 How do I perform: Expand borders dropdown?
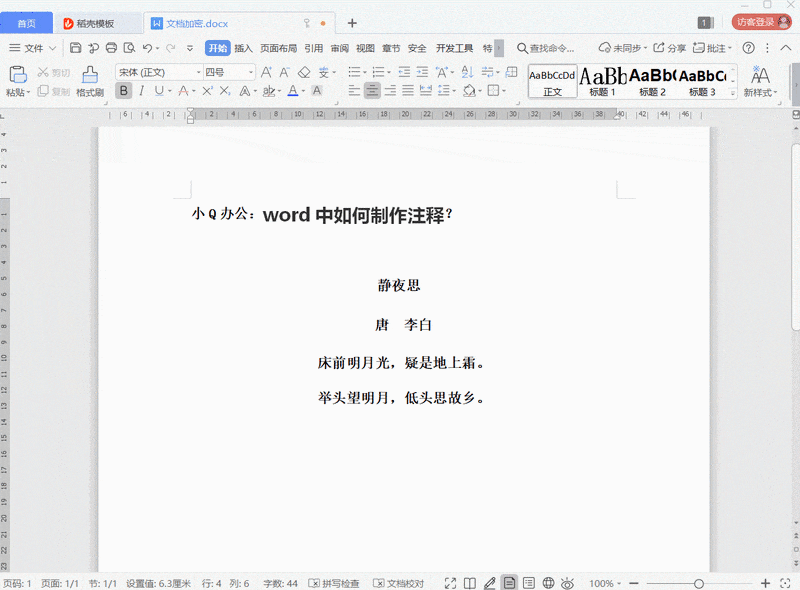pos(504,91)
